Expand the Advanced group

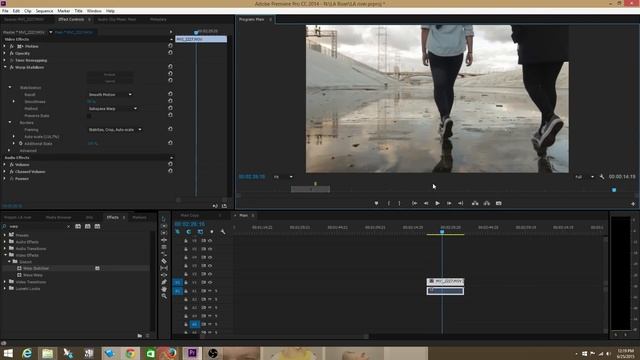coord(10,151)
